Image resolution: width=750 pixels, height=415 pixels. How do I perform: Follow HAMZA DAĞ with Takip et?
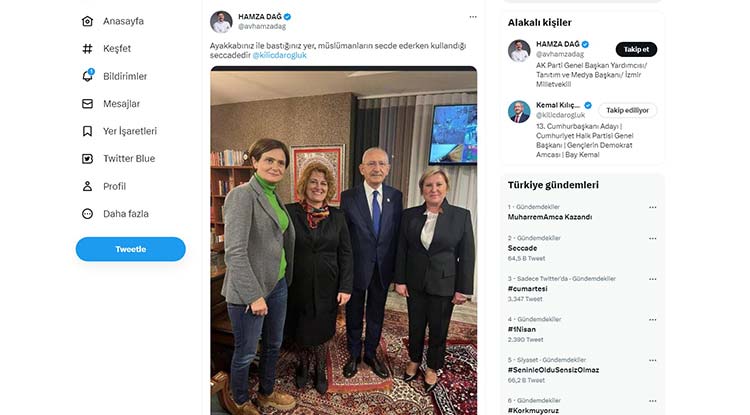636,49
